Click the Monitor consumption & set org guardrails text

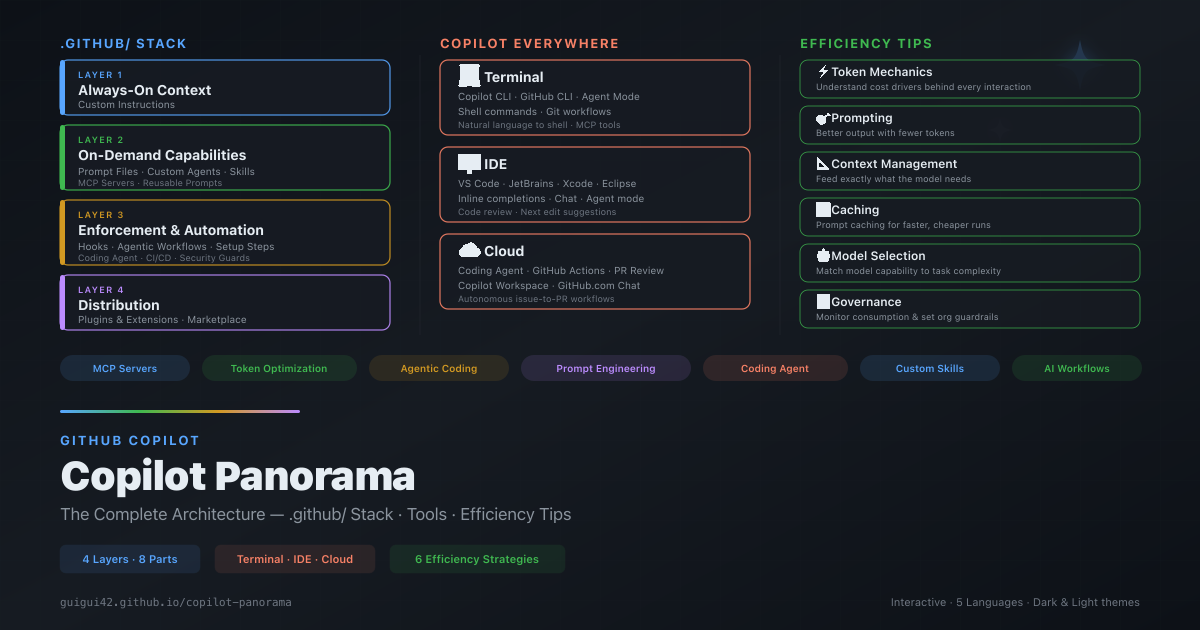[x=907, y=317]
